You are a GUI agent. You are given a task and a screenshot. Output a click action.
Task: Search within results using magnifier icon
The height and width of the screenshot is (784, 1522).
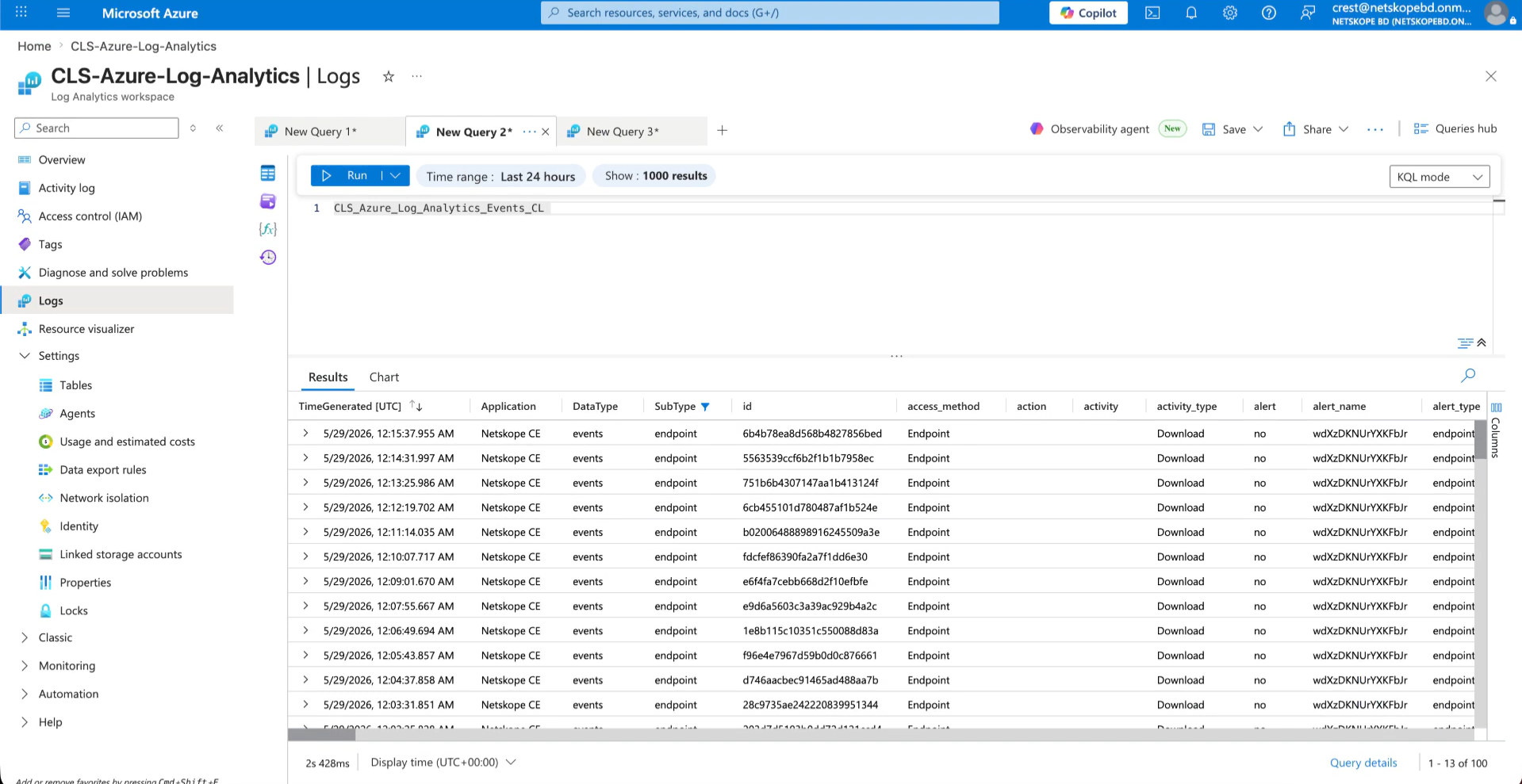click(x=1468, y=375)
